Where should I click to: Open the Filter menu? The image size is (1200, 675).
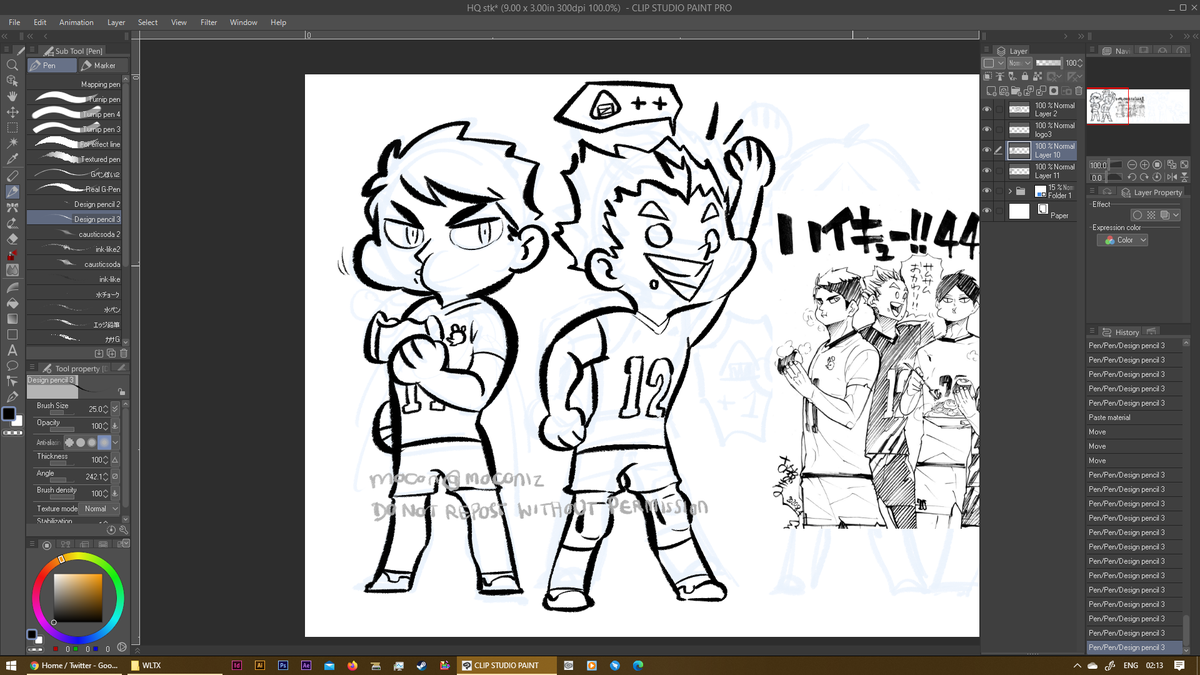click(x=209, y=22)
